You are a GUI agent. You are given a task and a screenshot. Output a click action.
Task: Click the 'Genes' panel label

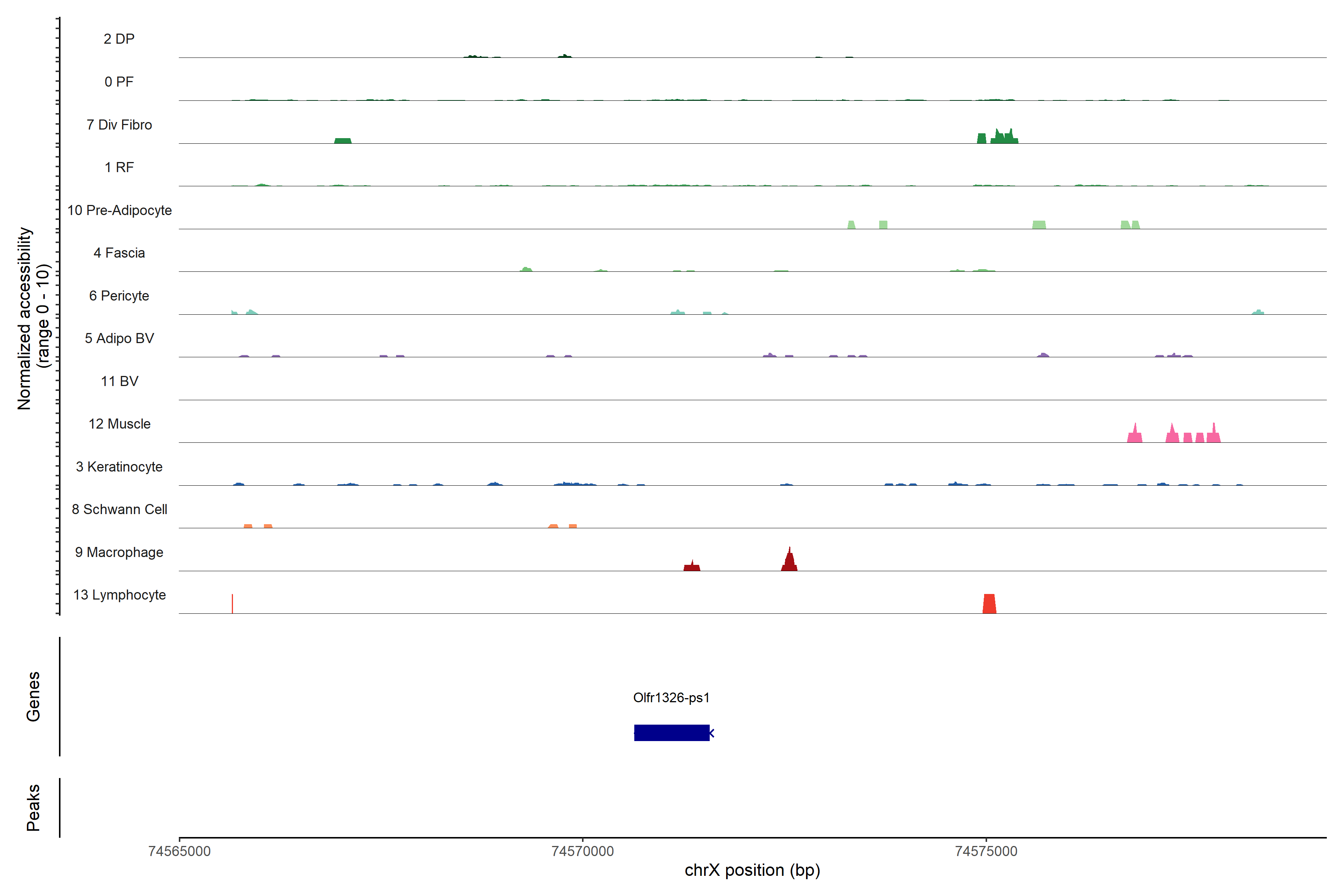(33, 696)
